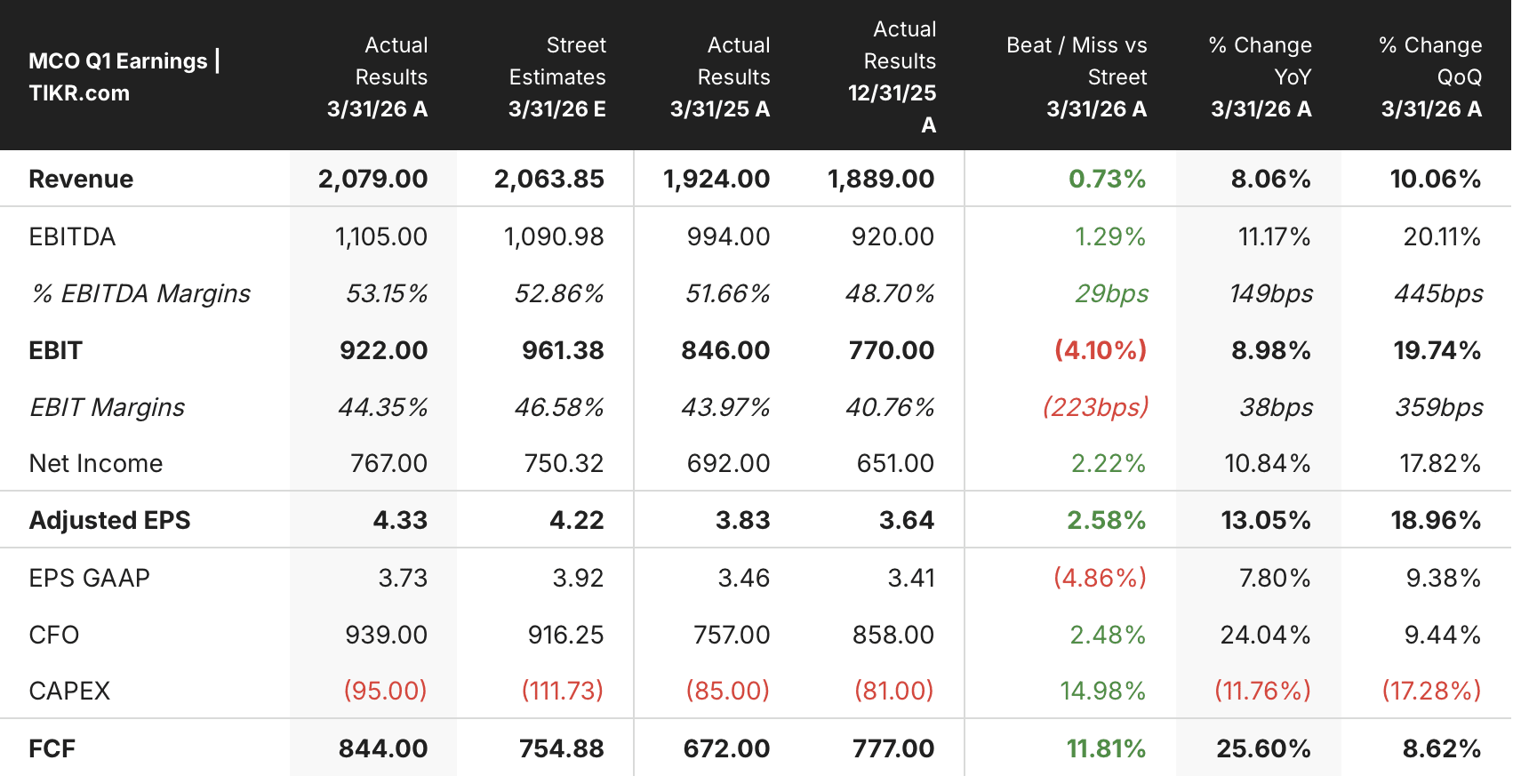Select Revenue beat percentage 0.73%

[1107, 179]
